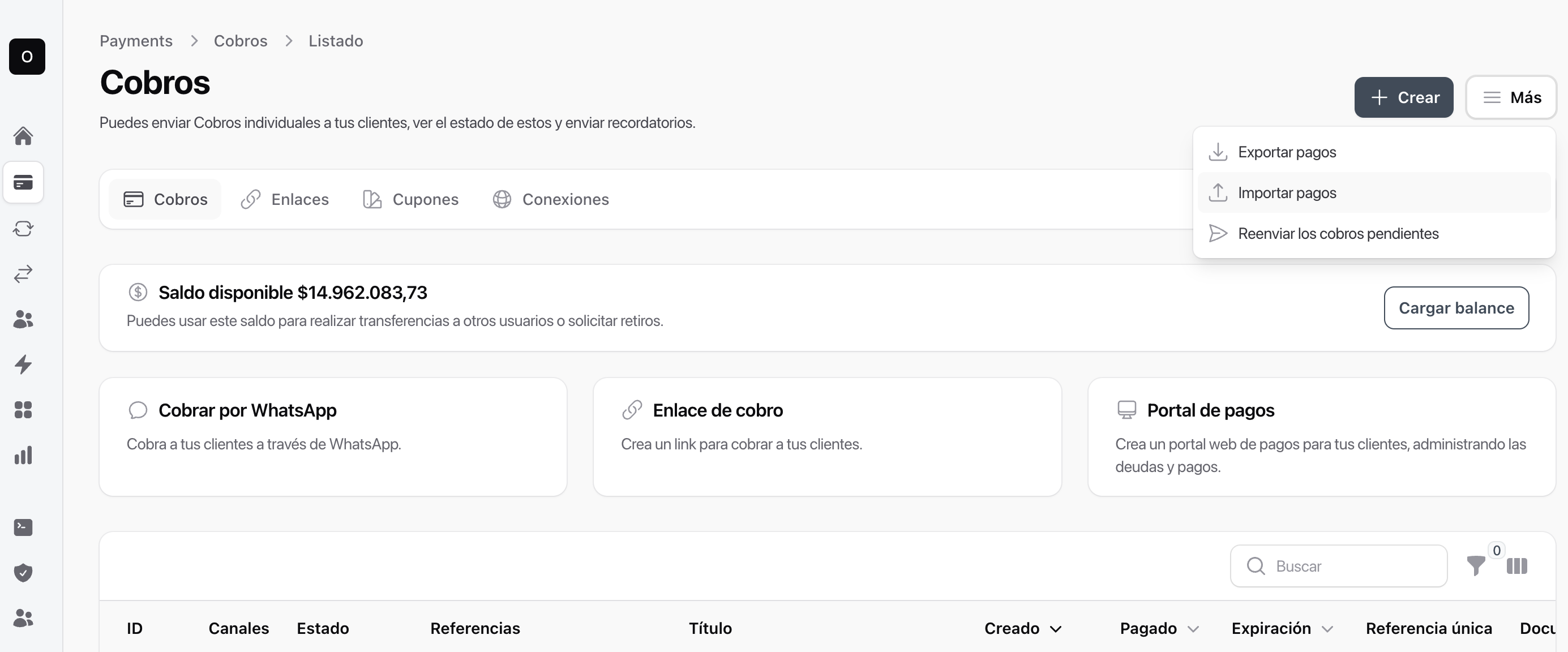Screen dimensions: 1568x652
Task: Open the apps grid icon in sidebar
Action: coord(23,410)
